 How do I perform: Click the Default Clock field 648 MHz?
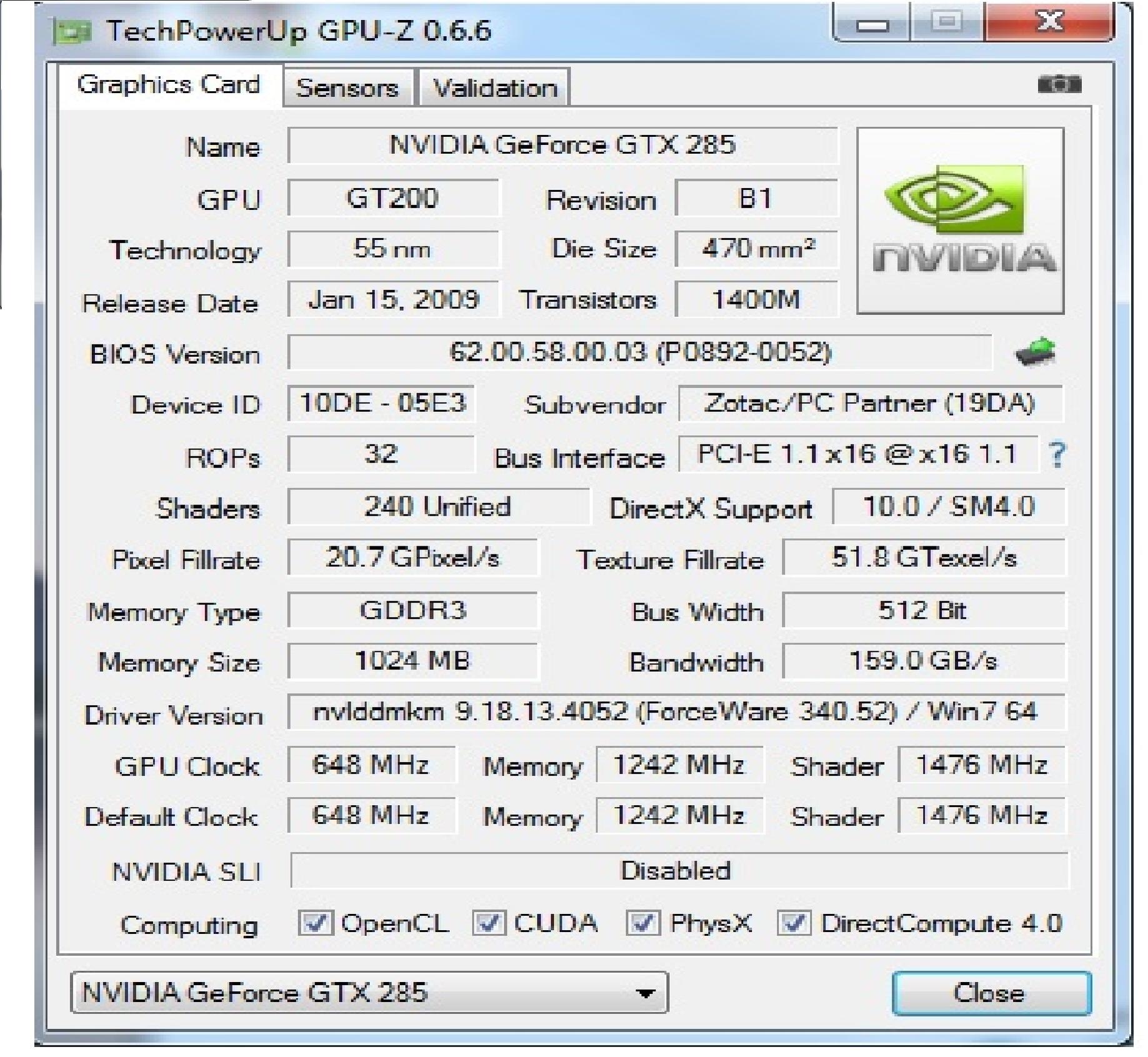click(372, 815)
